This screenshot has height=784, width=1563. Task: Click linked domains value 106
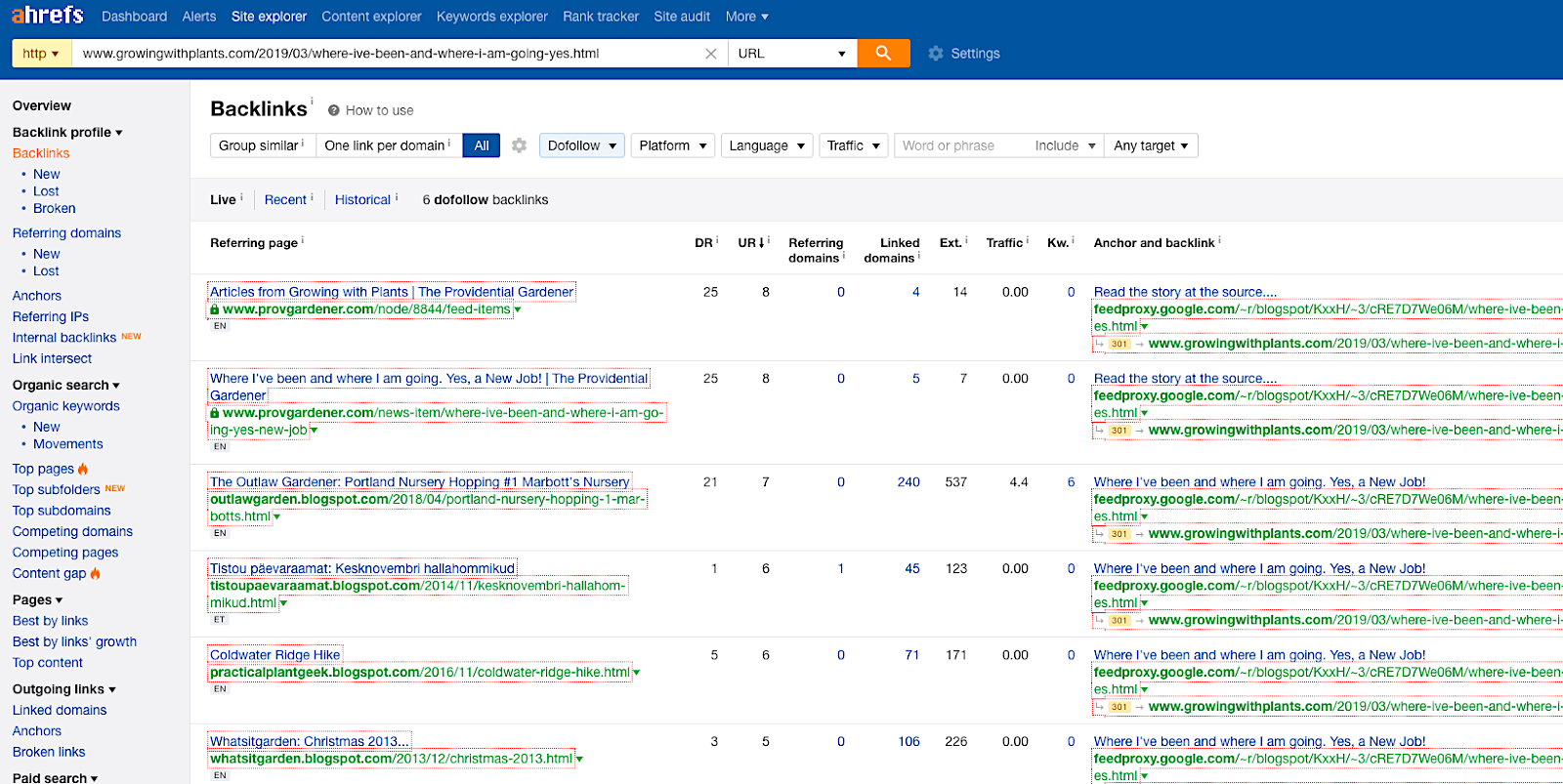pyautogui.click(x=908, y=742)
